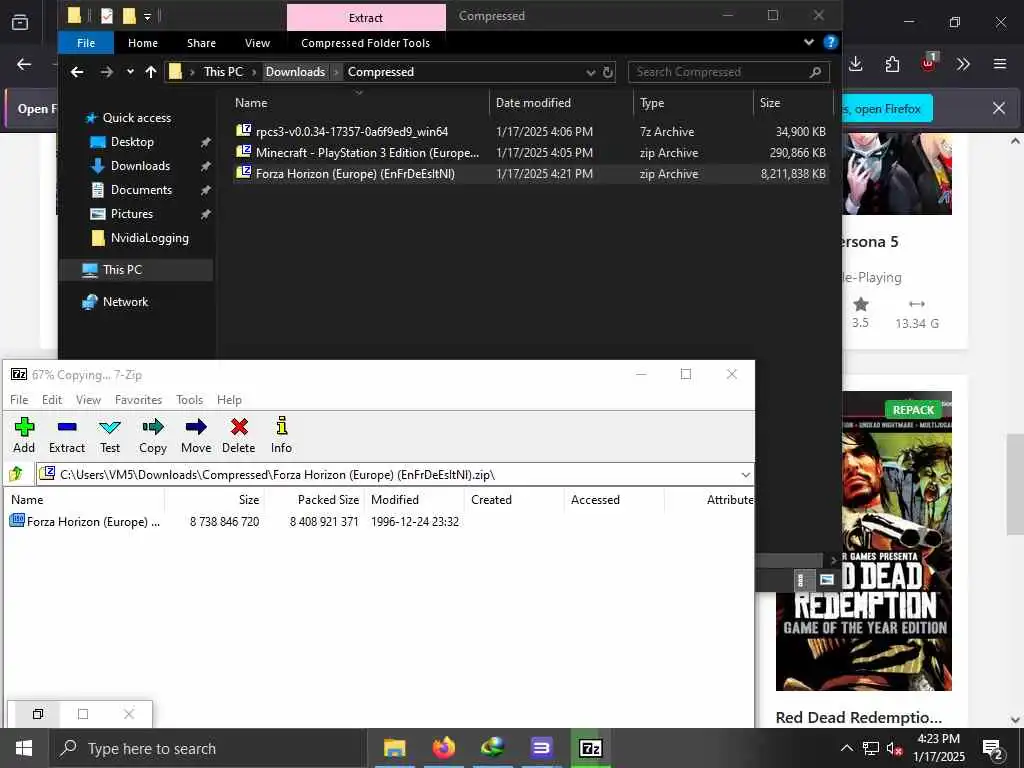Image resolution: width=1024 pixels, height=768 pixels.
Task: Click Windows Start button
Action: point(24,748)
